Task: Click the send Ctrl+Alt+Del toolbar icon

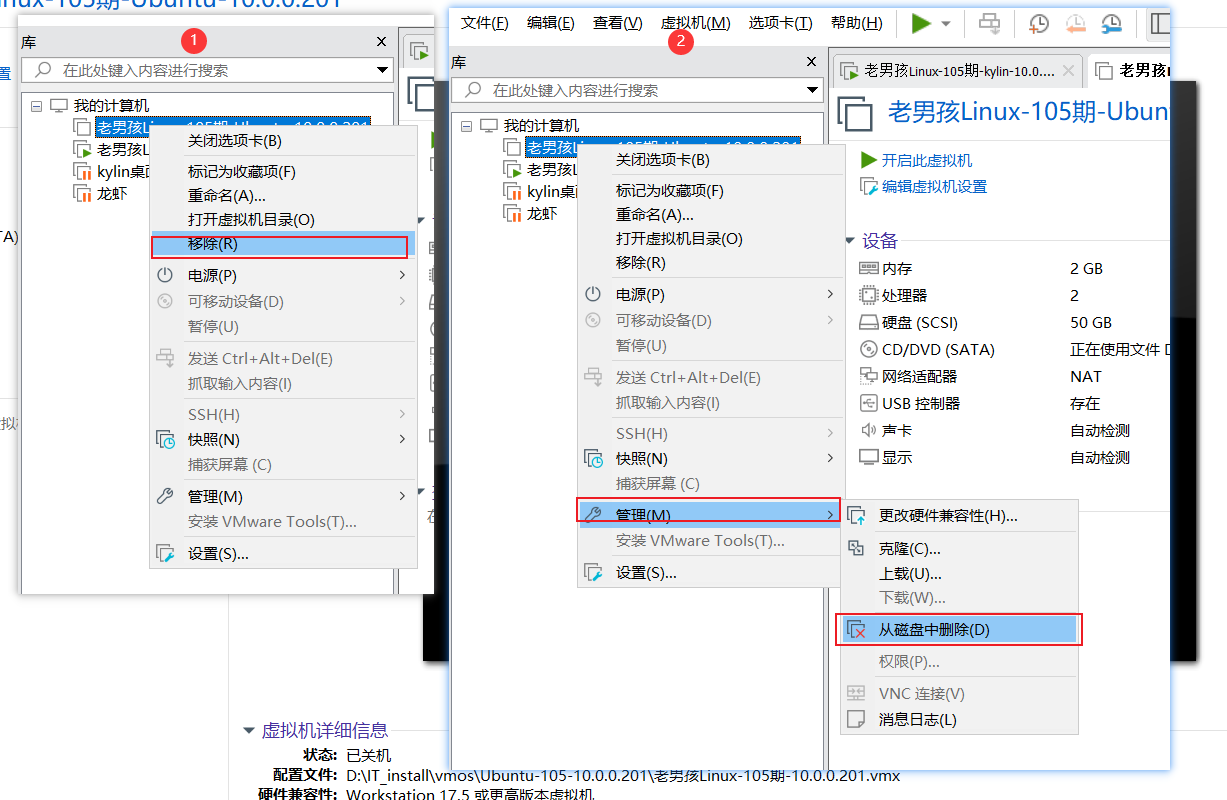Action: pyautogui.click(x=989, y=23)
